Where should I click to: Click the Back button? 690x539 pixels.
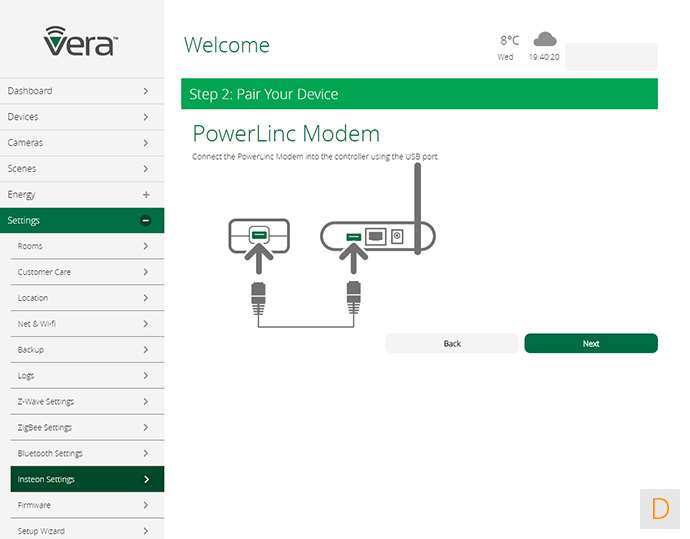452,343
